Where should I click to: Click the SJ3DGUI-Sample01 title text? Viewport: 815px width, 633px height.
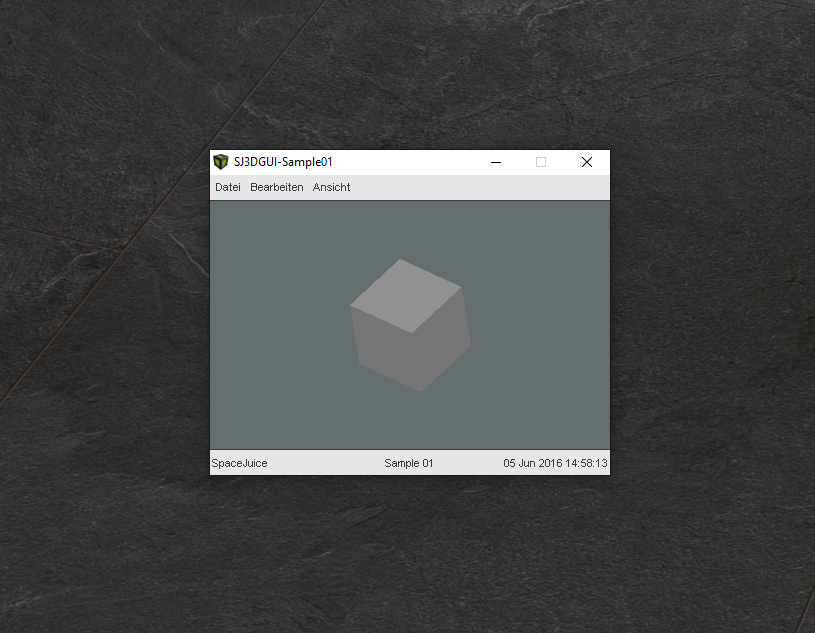(283, 162)
